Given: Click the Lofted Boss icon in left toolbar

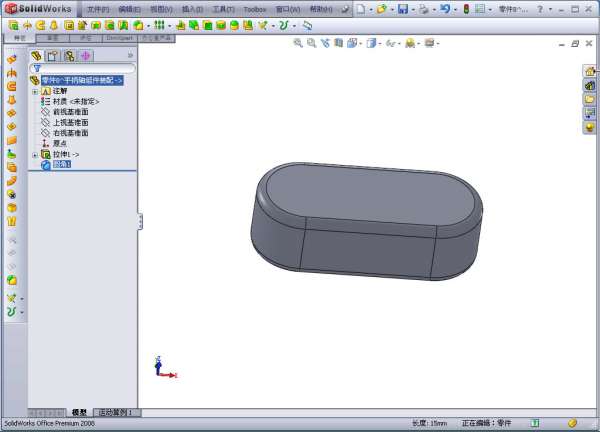Looking at the screenshot, I should tap(12, 100).
